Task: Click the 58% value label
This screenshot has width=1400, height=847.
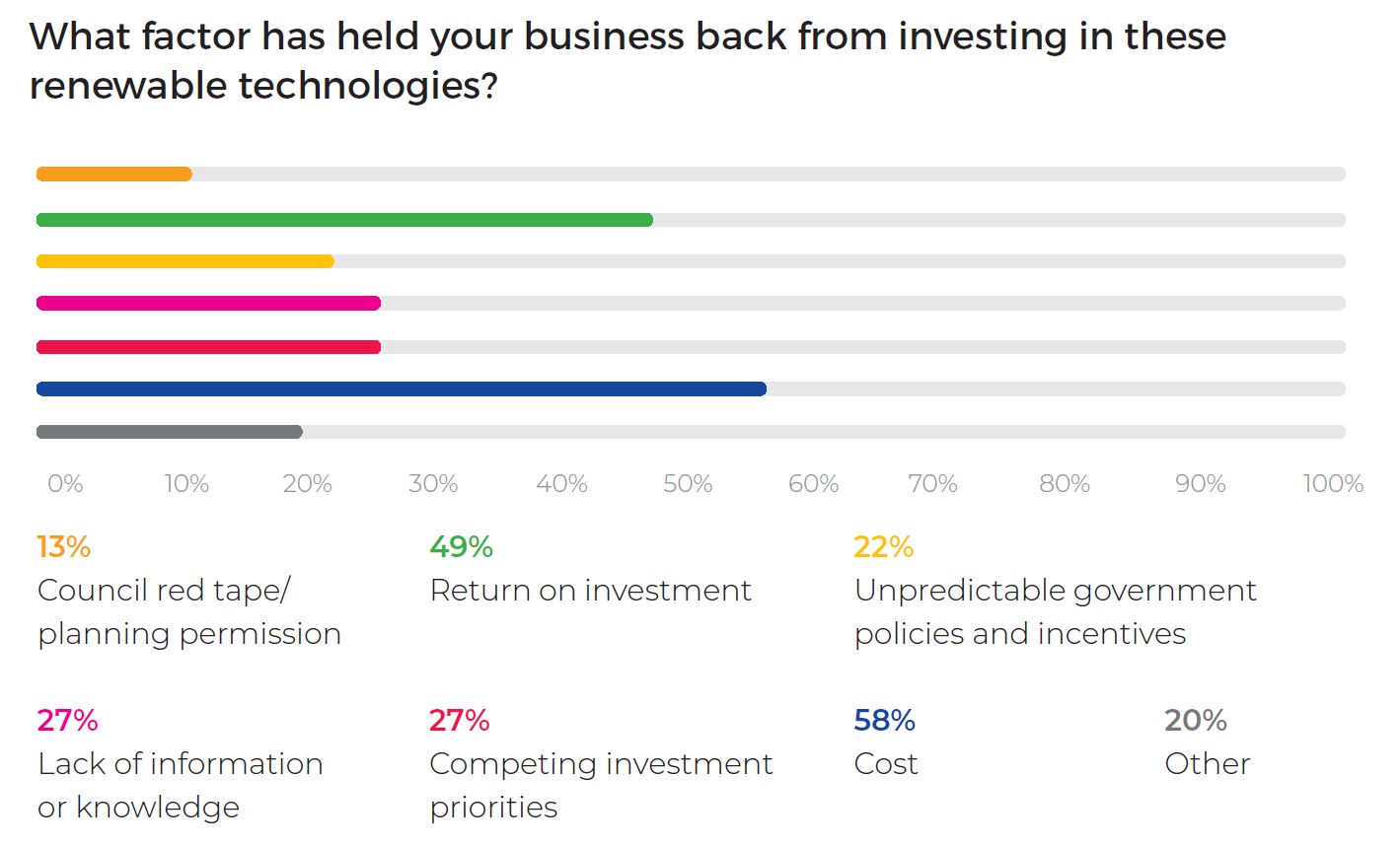Action: pyautogui.click(x=884, y=720)
